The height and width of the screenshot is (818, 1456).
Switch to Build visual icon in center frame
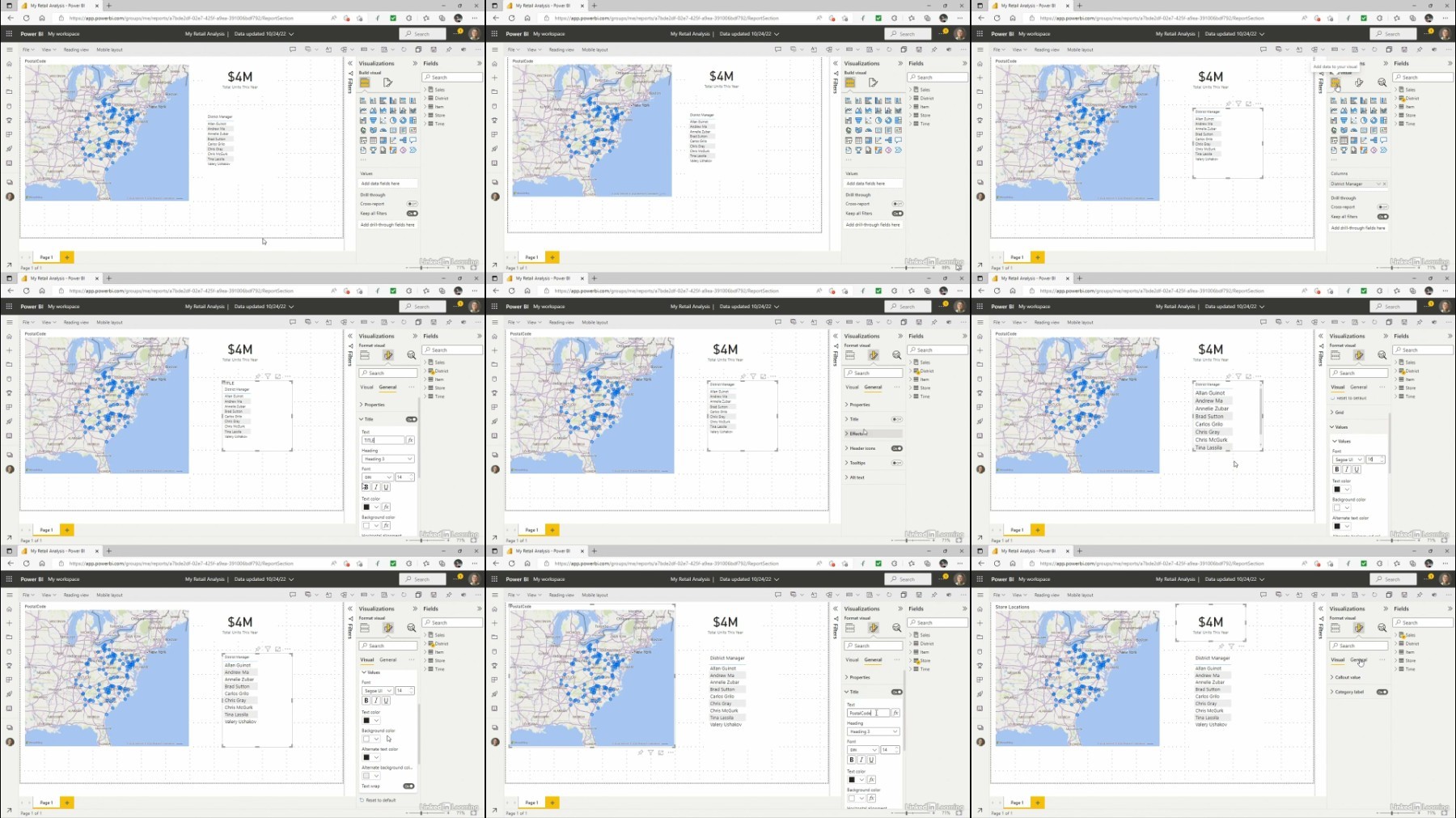point(850,355)
